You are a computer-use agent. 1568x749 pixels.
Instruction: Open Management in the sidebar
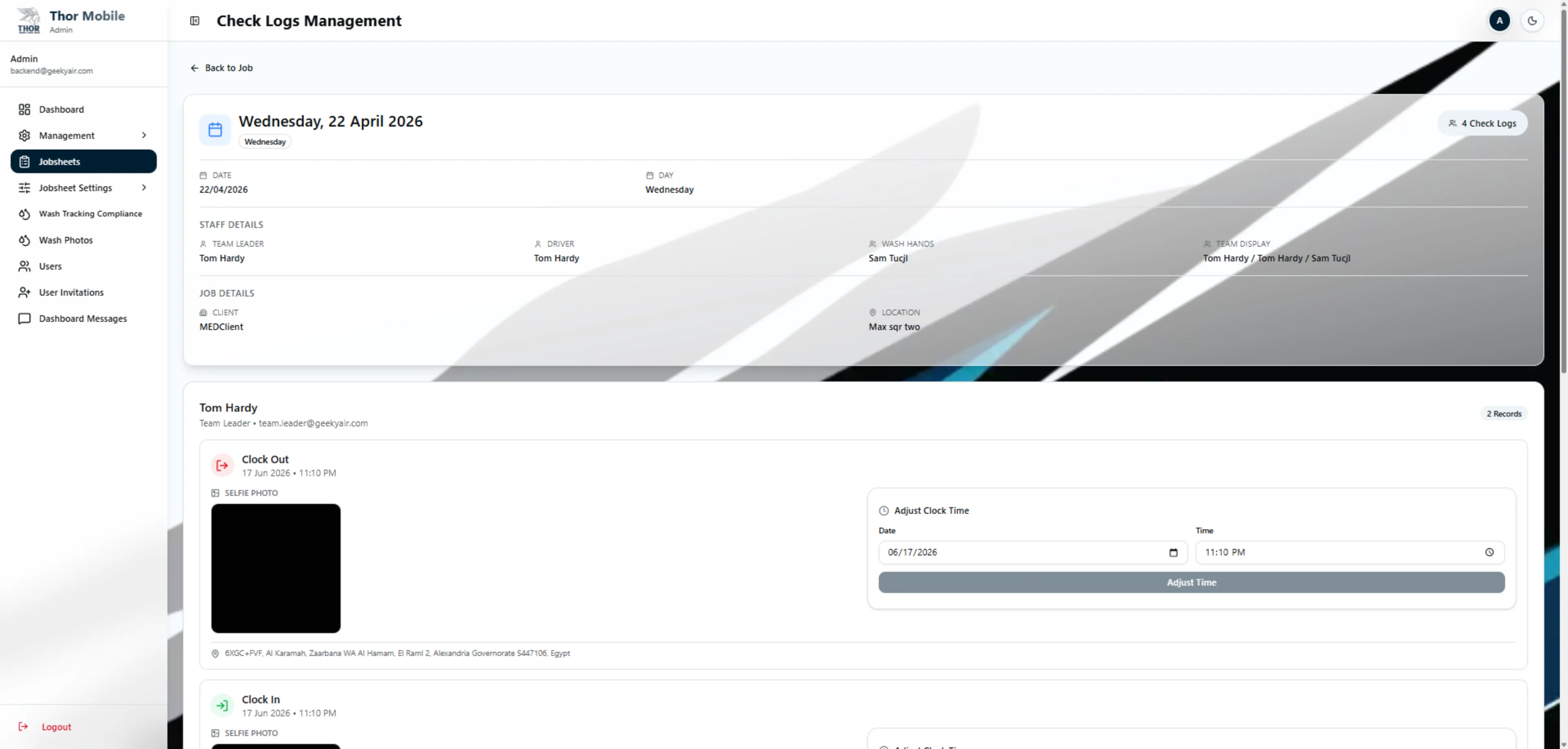click(x=83, y=135)
